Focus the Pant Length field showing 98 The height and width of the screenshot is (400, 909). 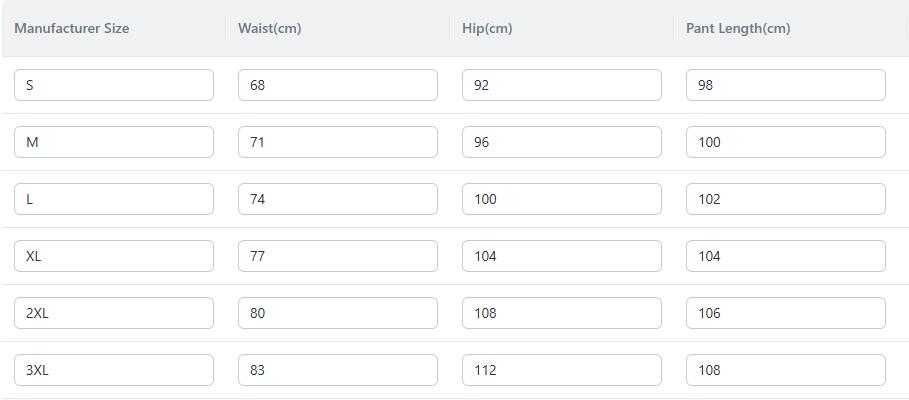click(x=786, y=85)
